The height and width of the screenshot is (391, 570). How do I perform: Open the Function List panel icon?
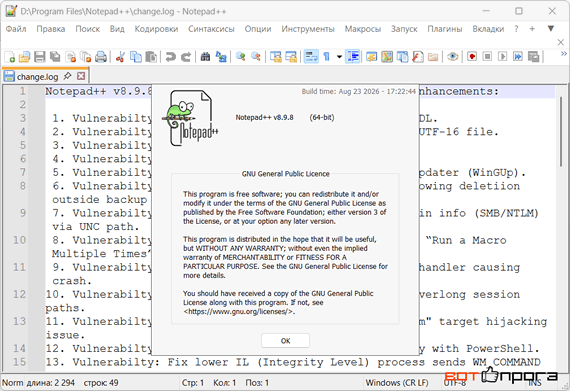(418, 57)
